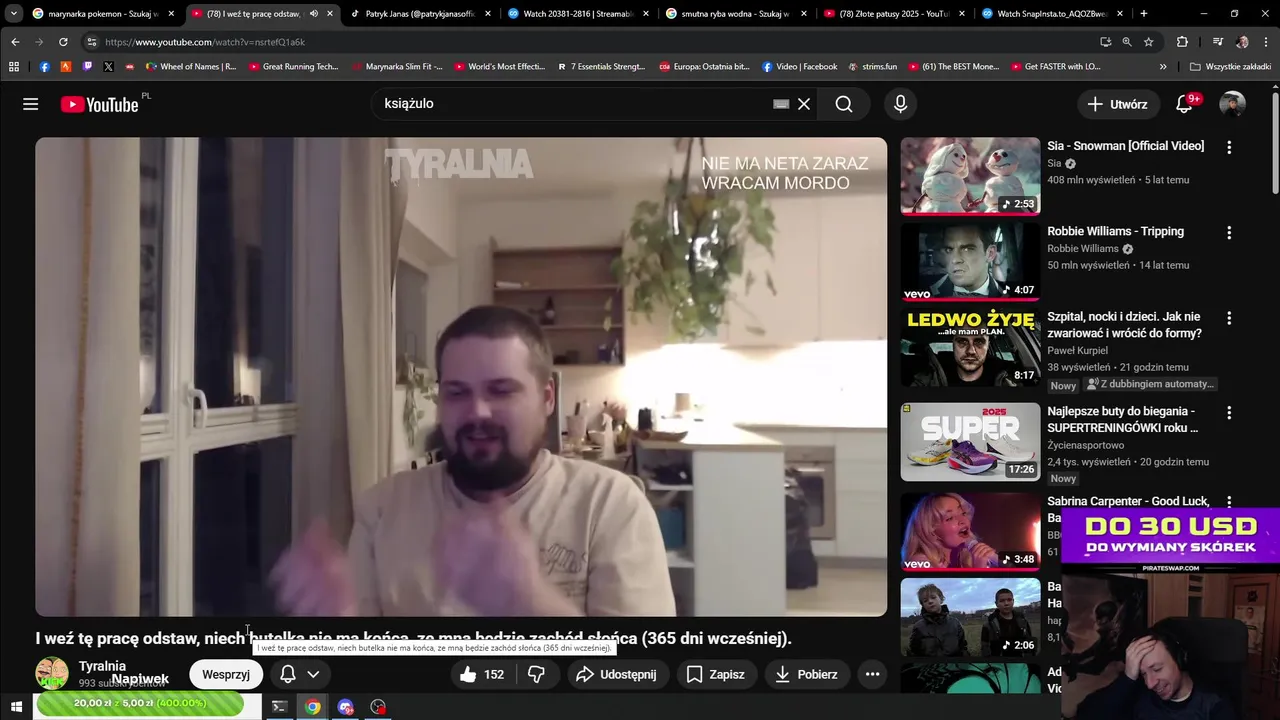Clear the search box with the X icon

803,104
